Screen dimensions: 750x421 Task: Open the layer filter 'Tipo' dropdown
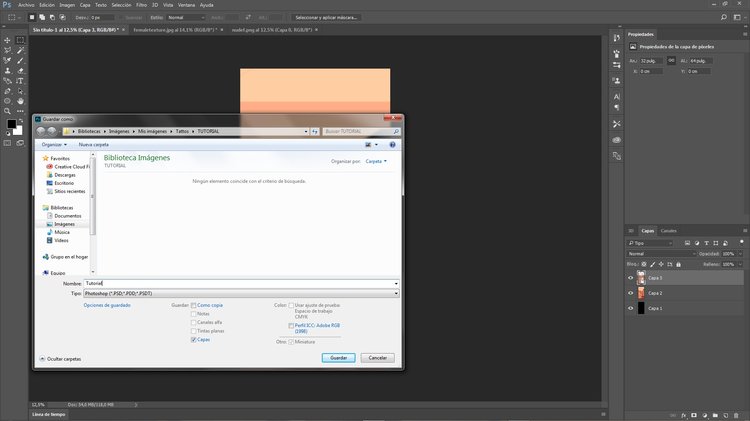[x=651, y=243]
